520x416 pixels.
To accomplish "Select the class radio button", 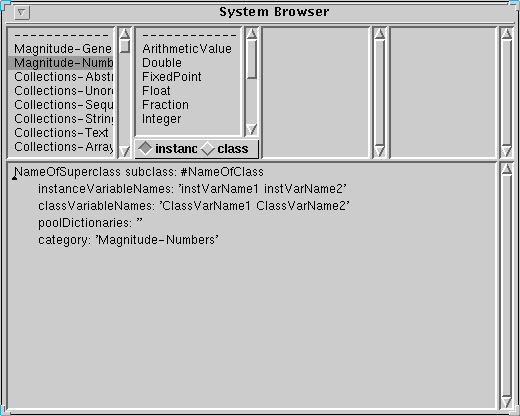I will point(225,149).
